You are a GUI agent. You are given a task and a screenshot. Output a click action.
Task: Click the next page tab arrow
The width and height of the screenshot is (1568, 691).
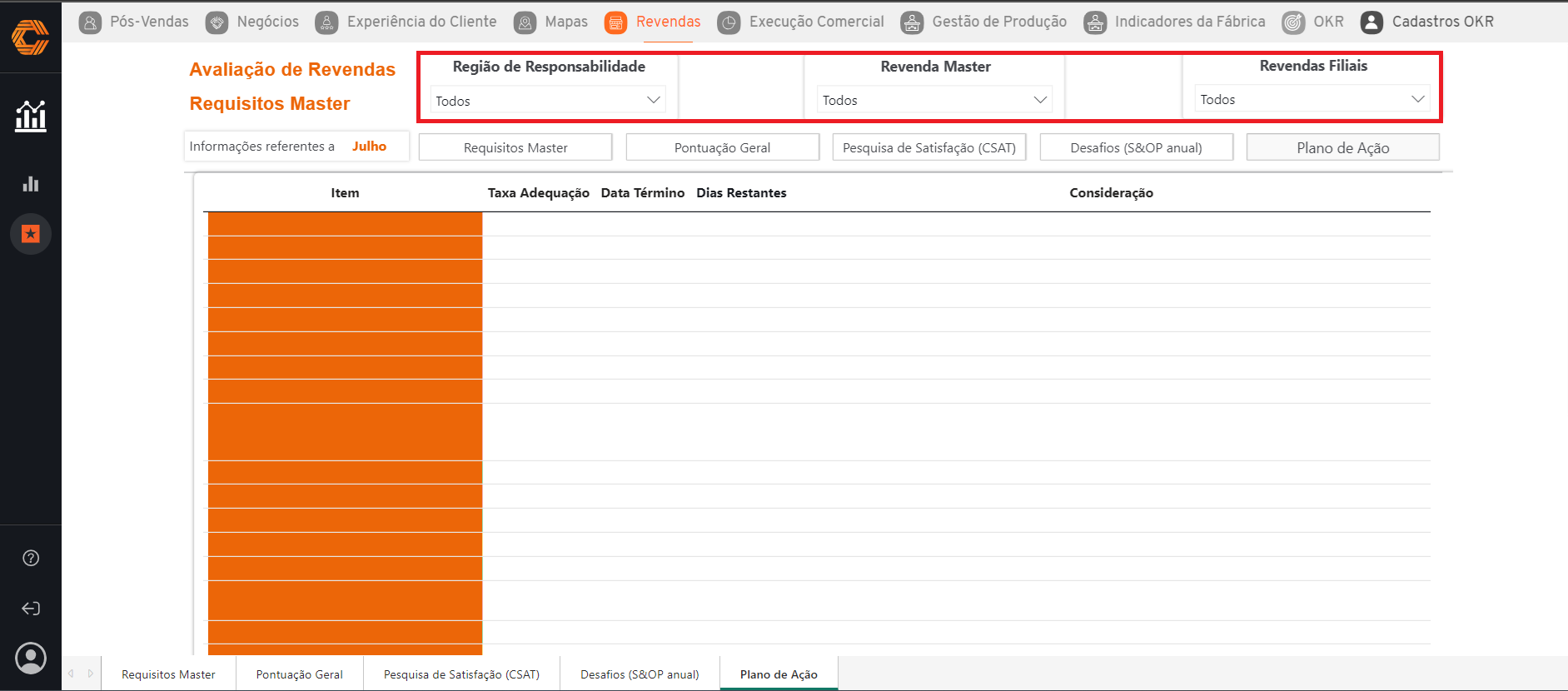91,674
